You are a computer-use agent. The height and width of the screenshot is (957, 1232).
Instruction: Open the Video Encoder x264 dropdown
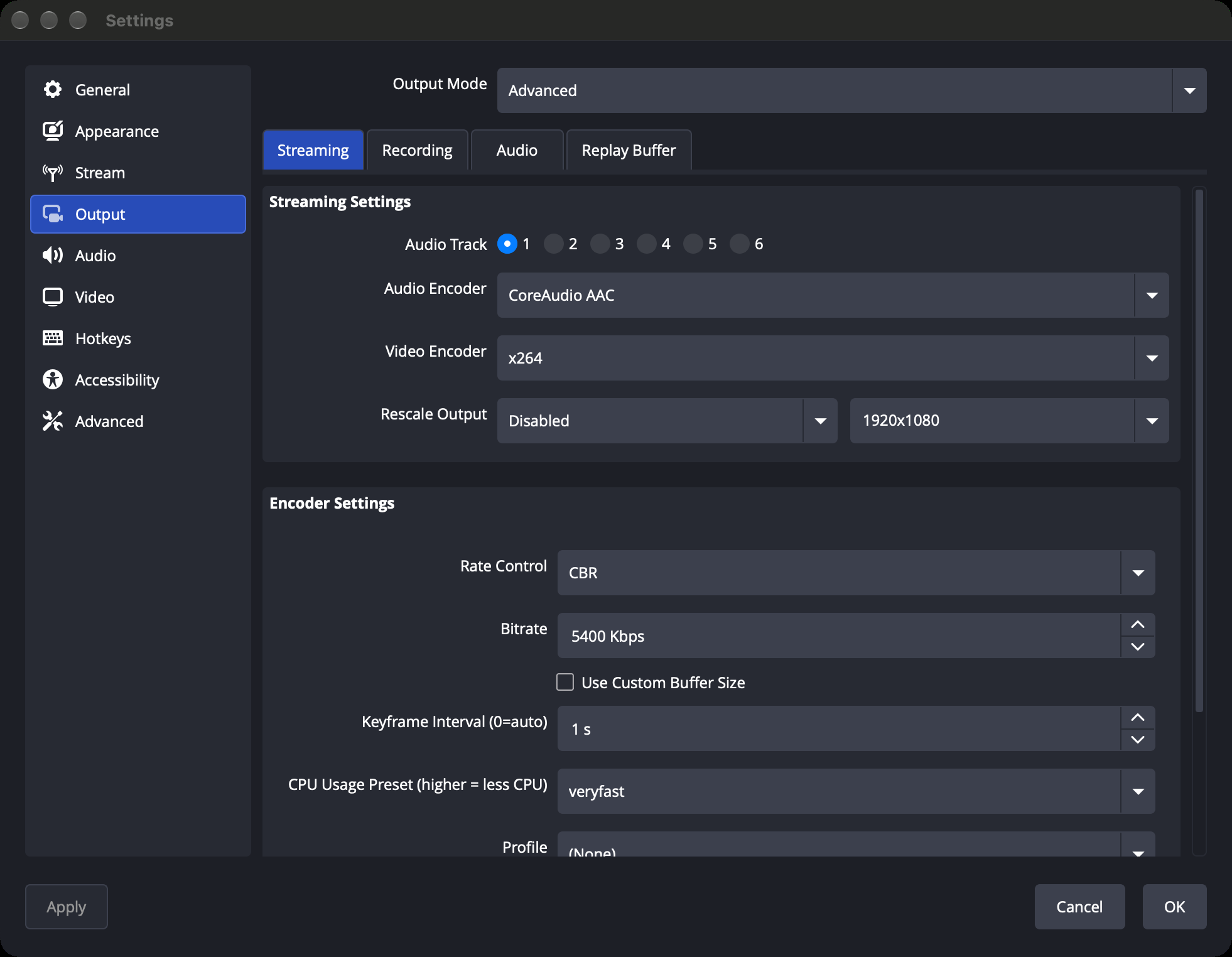click(x=833, y=358)
